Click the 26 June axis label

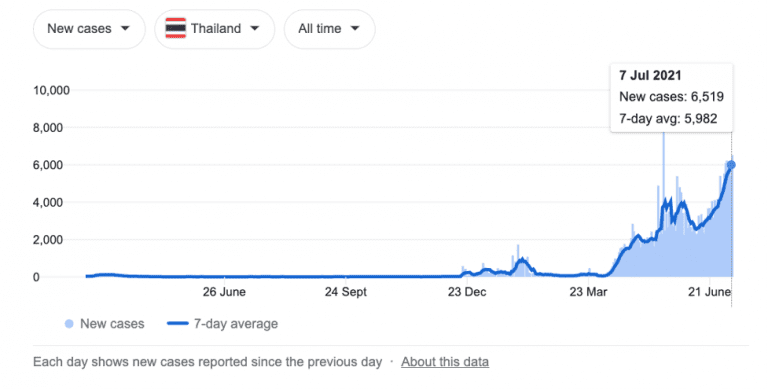224,292
